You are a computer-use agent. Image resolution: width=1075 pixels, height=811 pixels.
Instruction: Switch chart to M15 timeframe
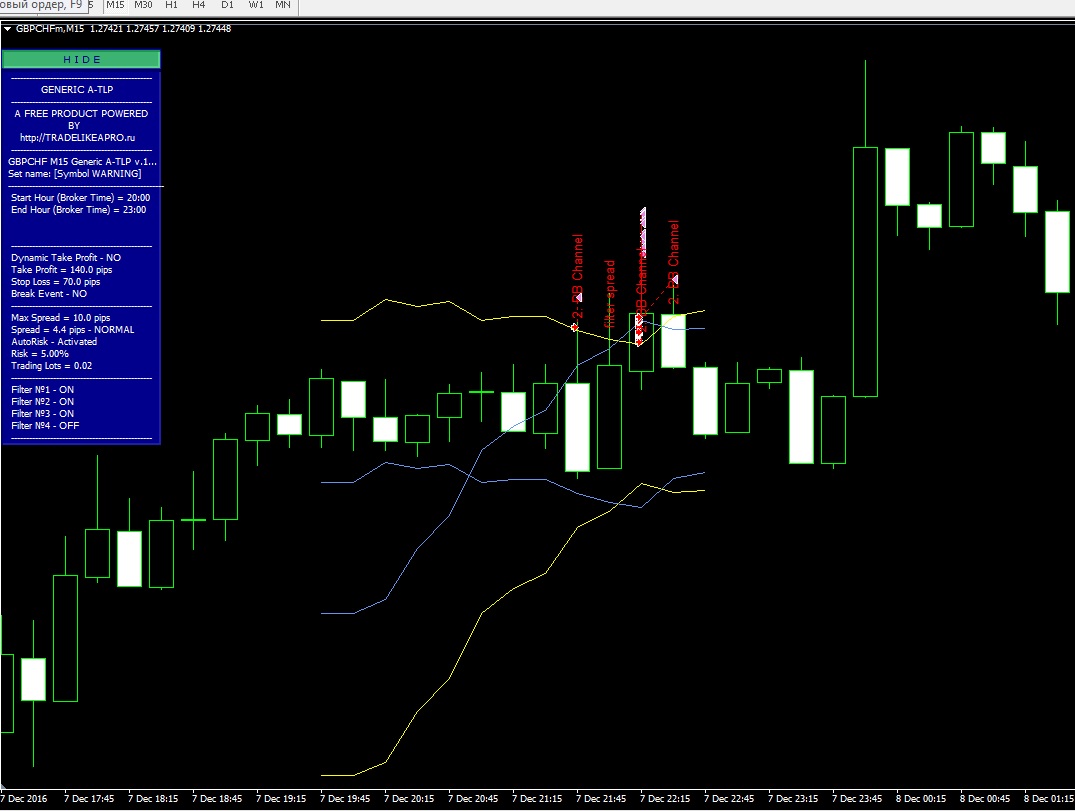coord(115,5)
